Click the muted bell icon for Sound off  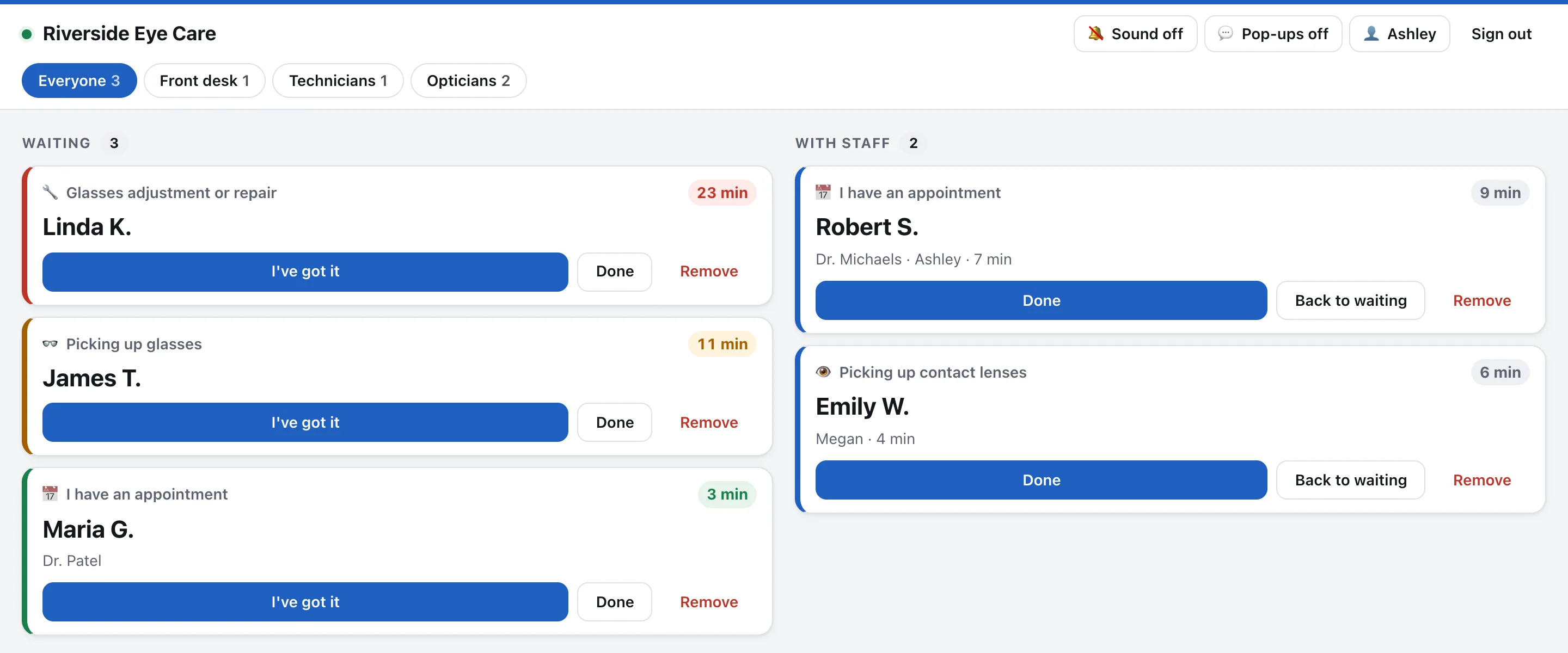(1095, 34)
